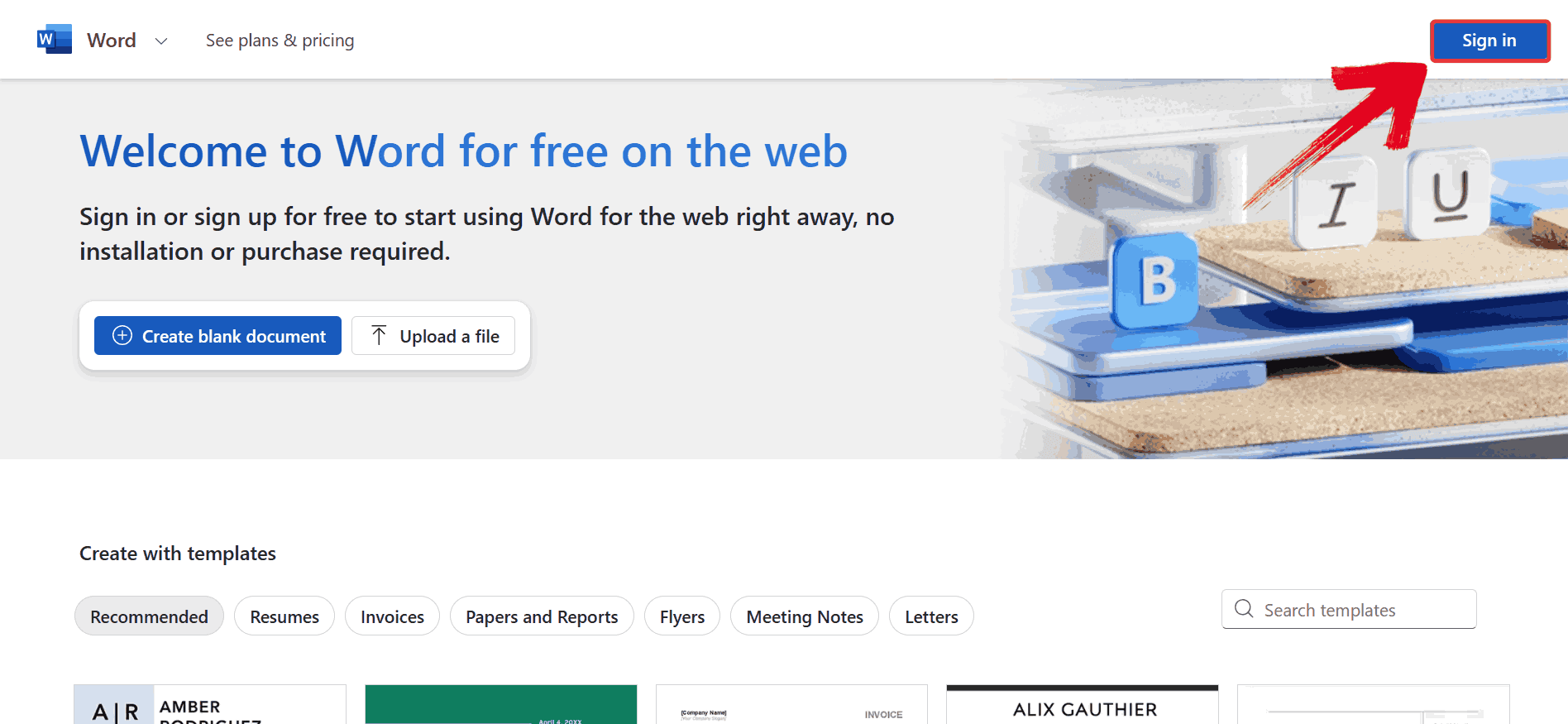
Task: Select the Recommended templates tab
Action: click(x=149, y=616)
